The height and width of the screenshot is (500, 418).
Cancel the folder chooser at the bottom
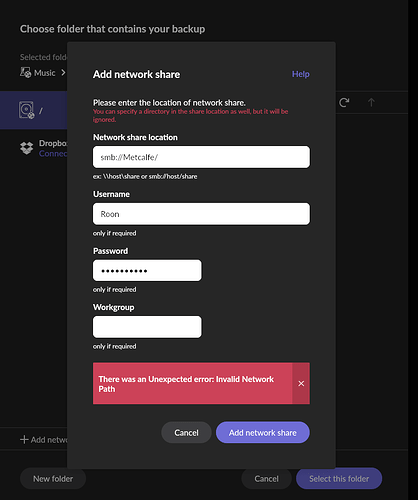tap(266, 478)
